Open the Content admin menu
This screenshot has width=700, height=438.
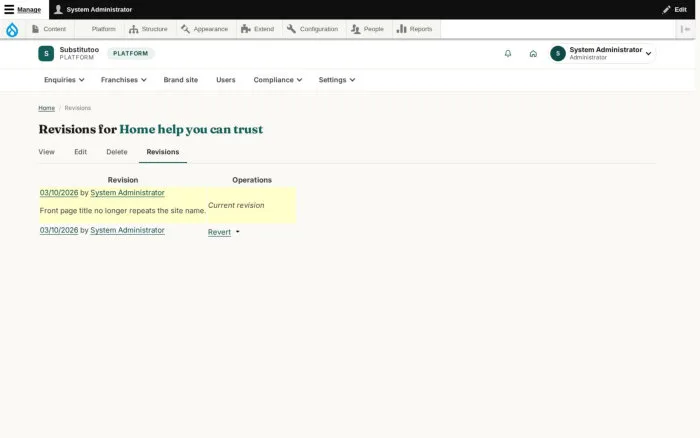pos(49,29)
